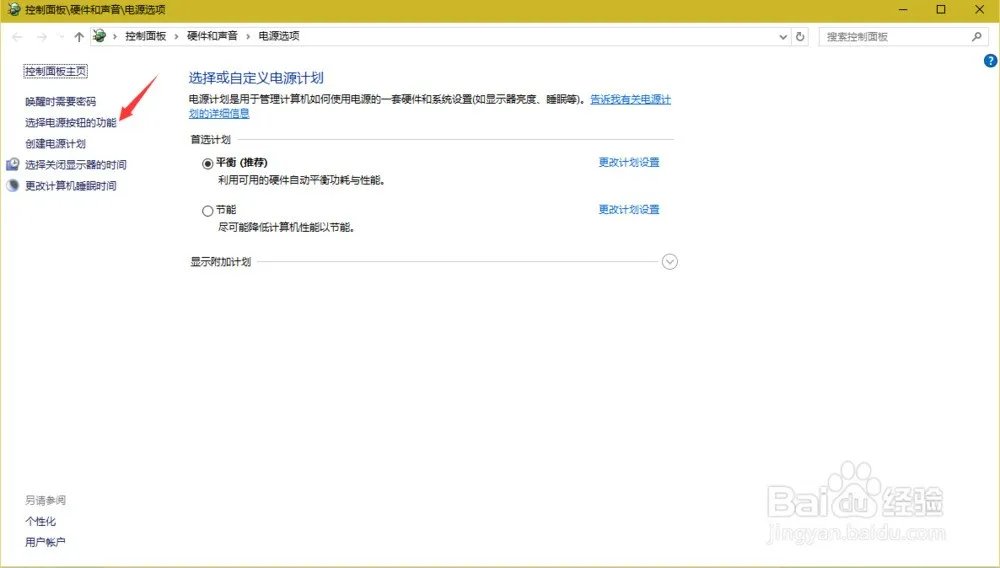Select the 平衡 (推荐) power plan
1000x568 pixels.
coord(207,164)
